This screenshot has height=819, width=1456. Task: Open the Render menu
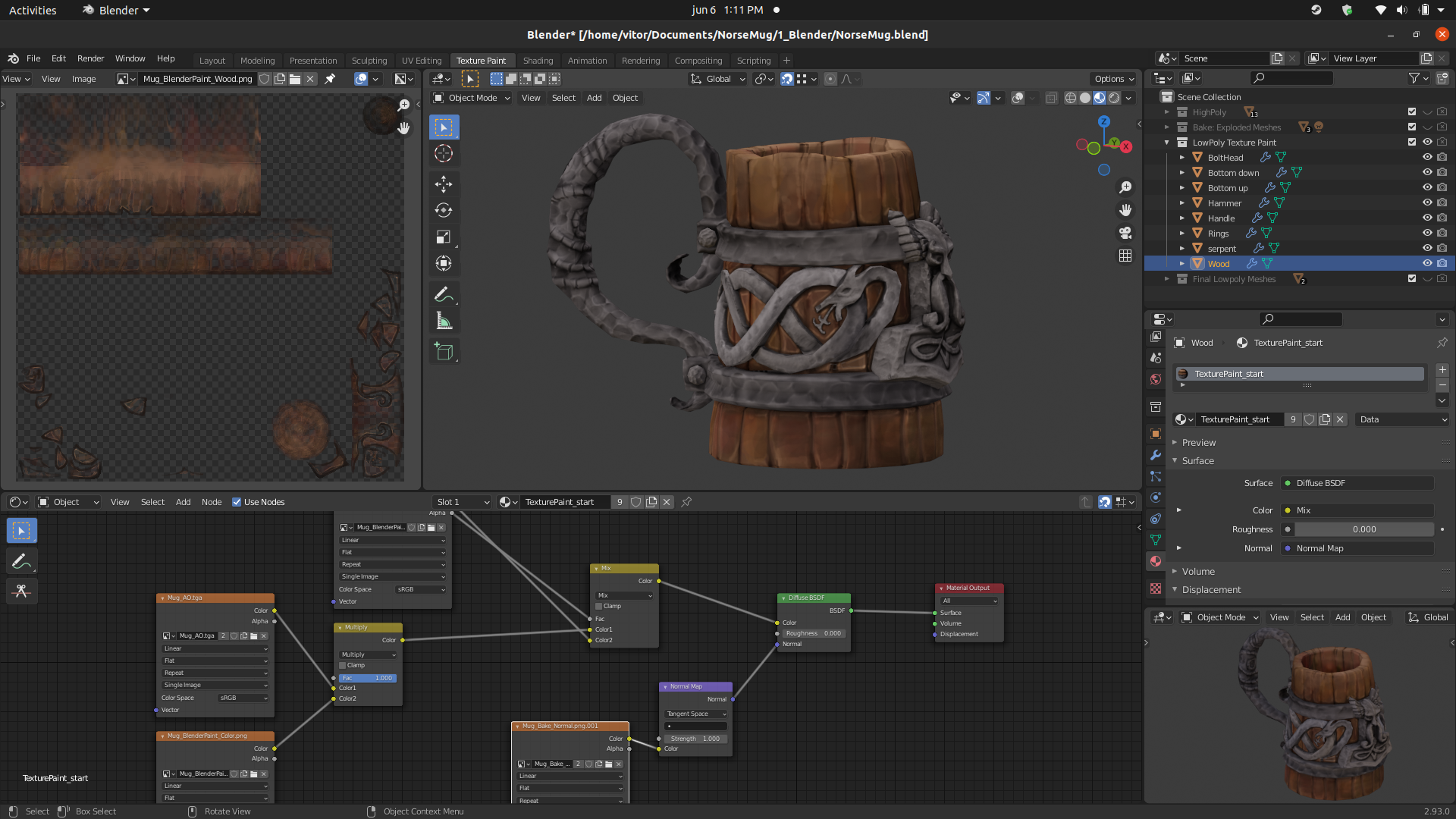90,58
